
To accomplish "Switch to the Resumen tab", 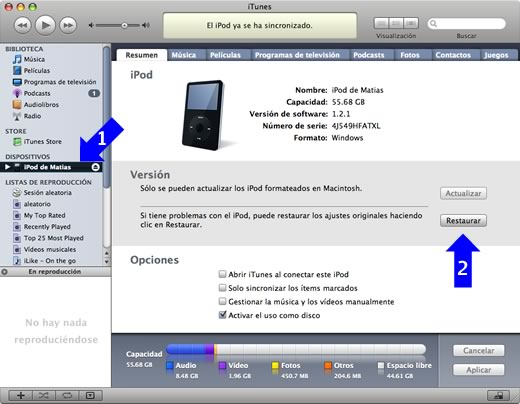I will coord(142,55).
